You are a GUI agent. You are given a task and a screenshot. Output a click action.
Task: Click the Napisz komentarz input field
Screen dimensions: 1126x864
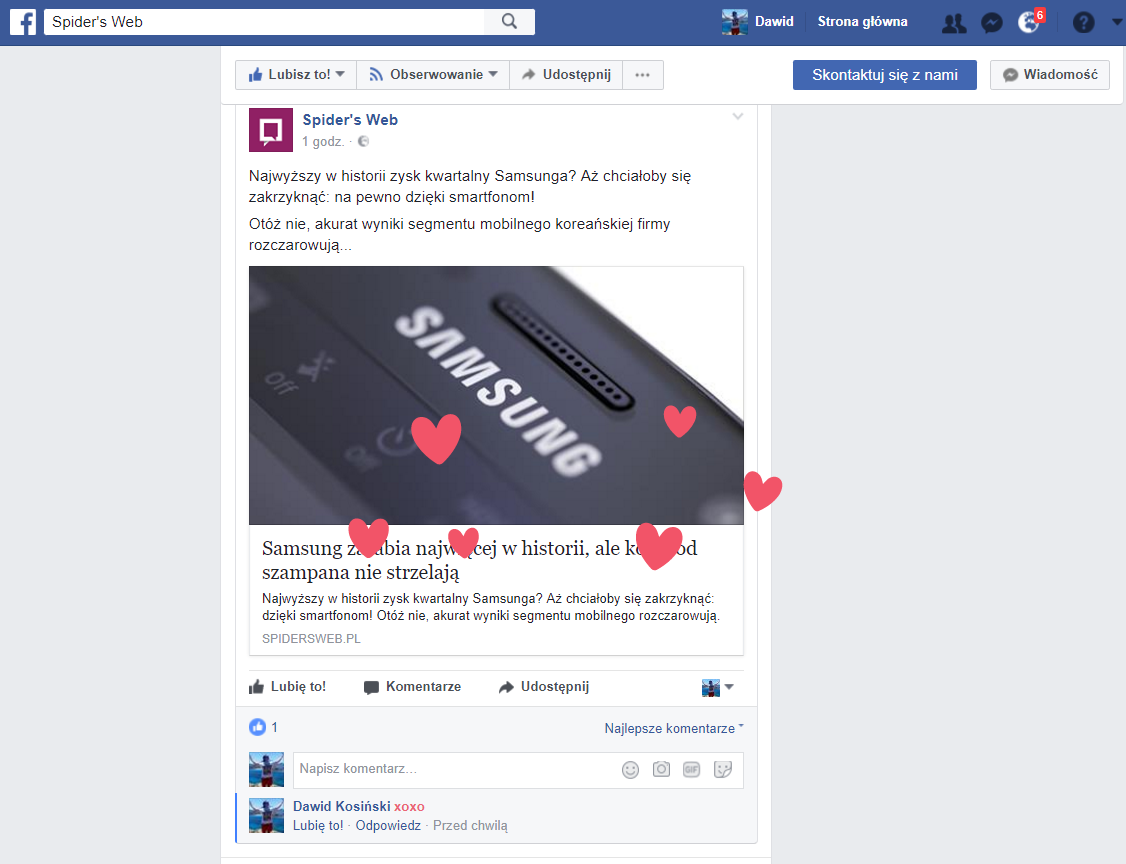(x=518, y=770)
